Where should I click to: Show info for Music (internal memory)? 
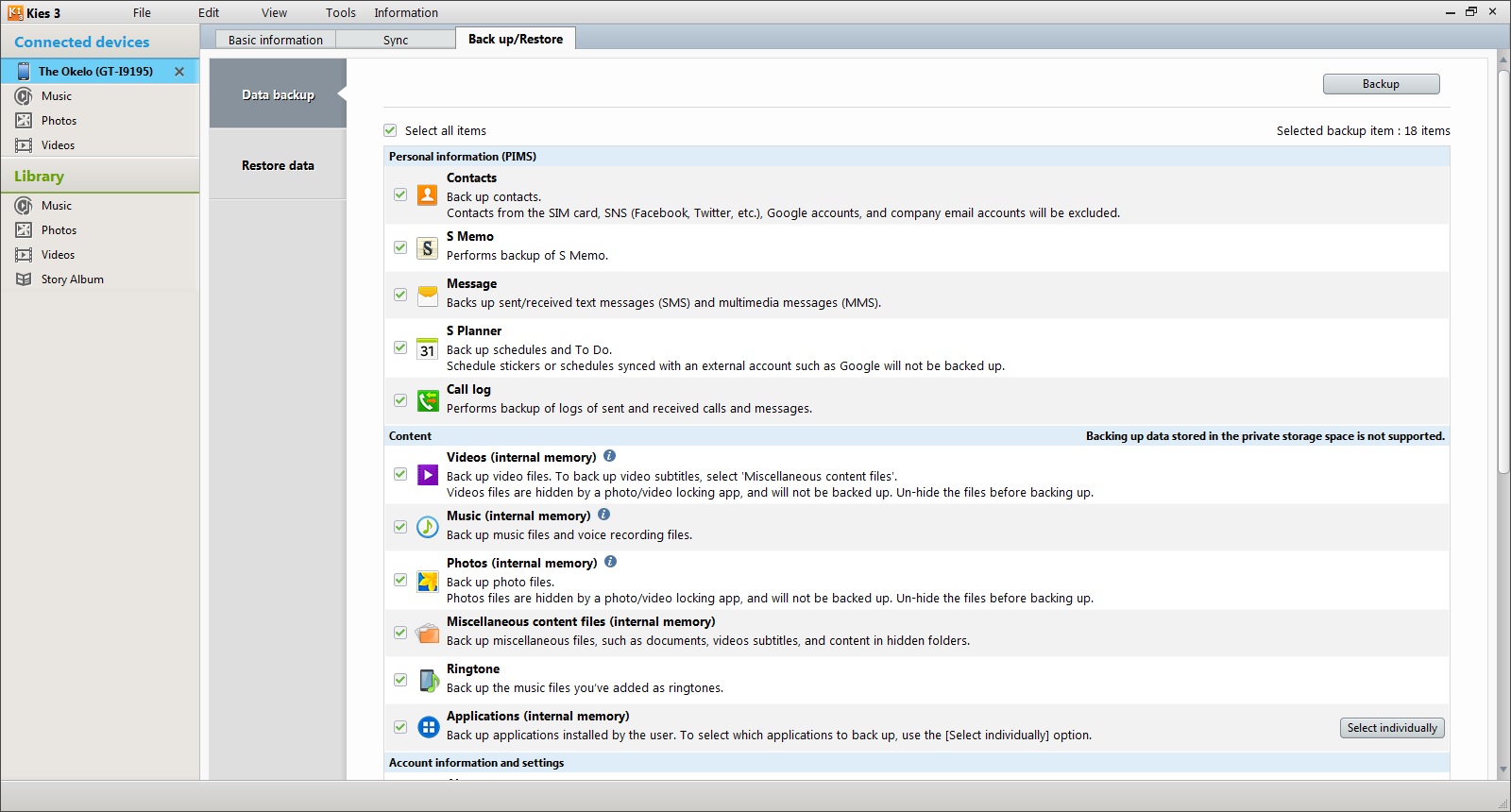click(x=604, y=515)
